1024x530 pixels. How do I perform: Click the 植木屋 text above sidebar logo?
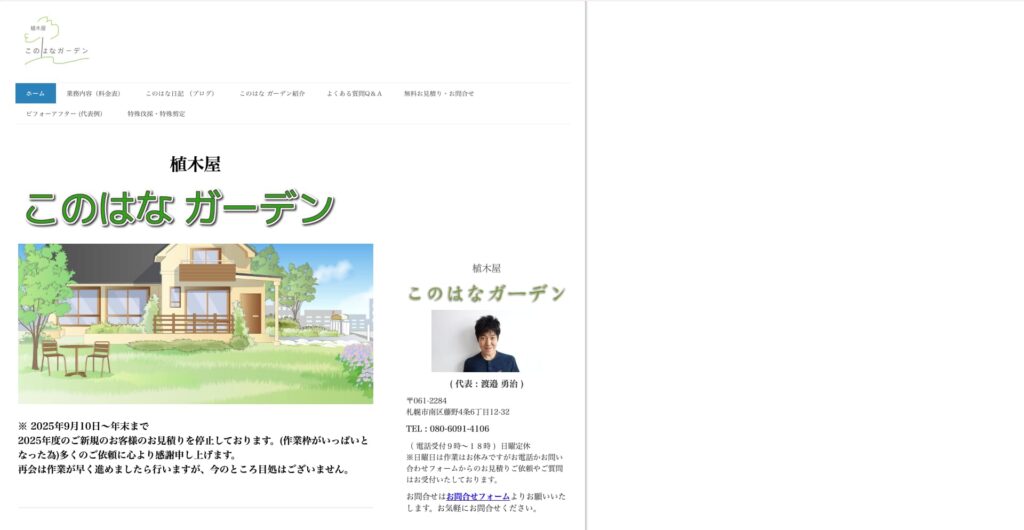click(x=486, y=268)
